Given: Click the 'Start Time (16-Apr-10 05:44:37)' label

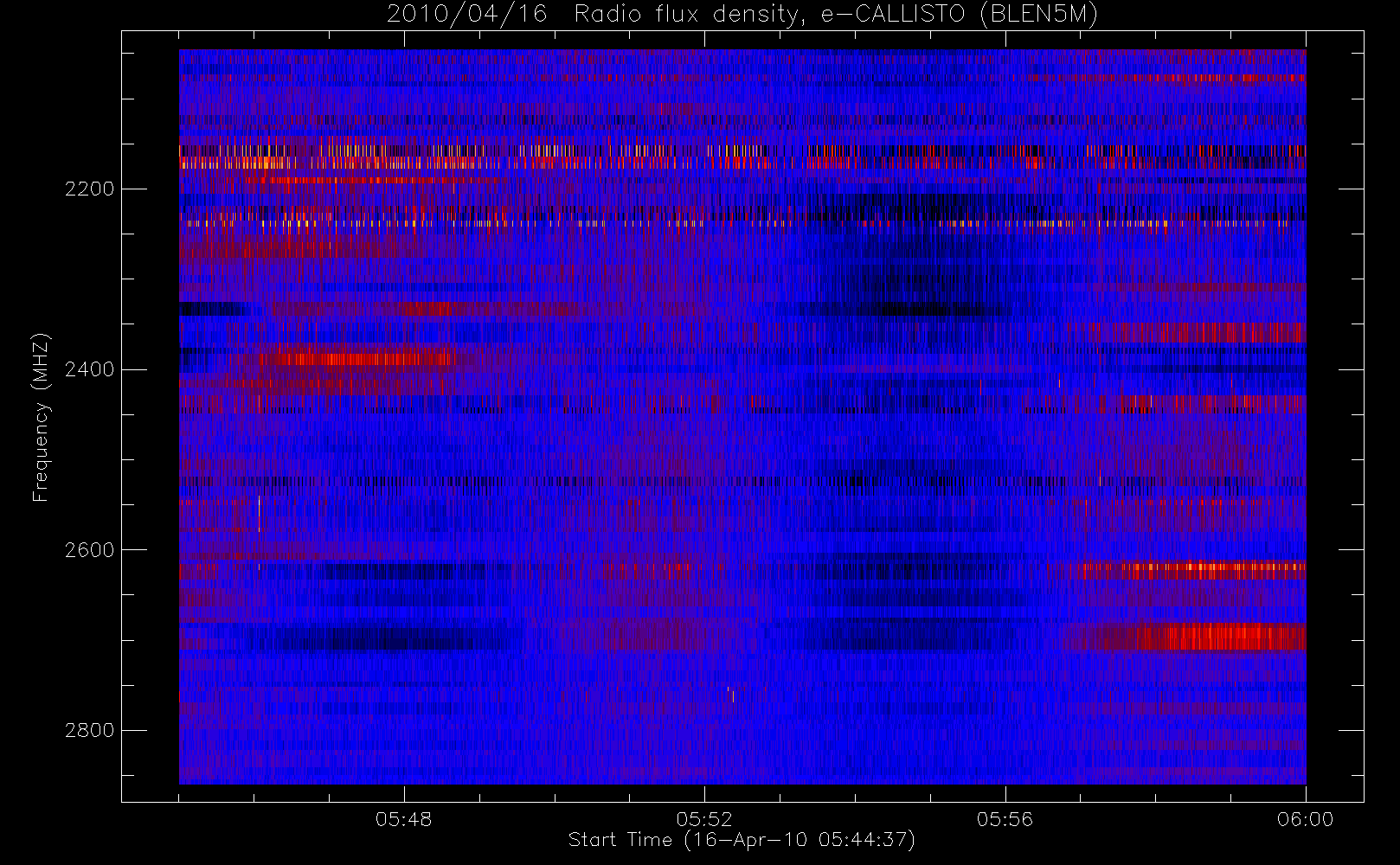Looking at the screenshot, I should pos(742,840).
